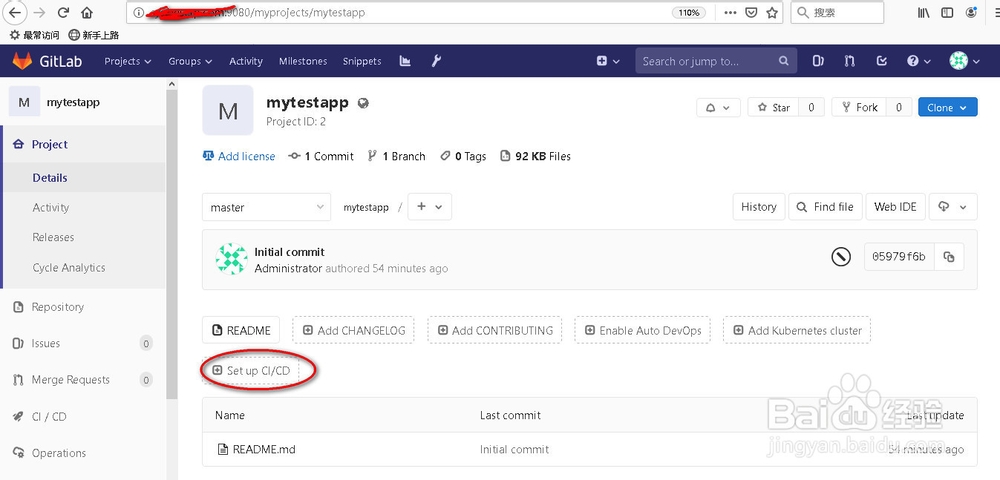Screen dimensions: 1000x480
Task: Click Add CHANGELOG
Action: (353, 330)
